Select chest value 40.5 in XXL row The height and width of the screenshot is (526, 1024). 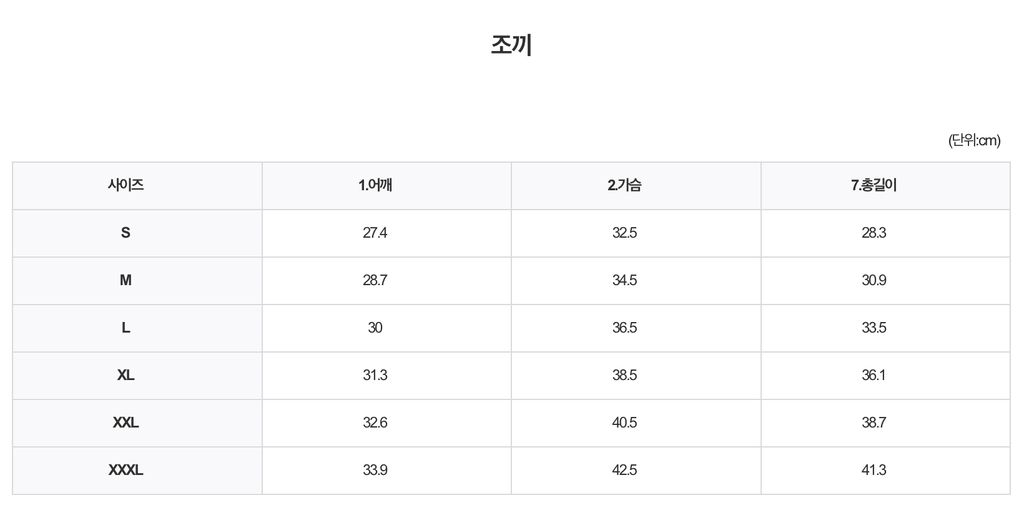coord(624,423)
